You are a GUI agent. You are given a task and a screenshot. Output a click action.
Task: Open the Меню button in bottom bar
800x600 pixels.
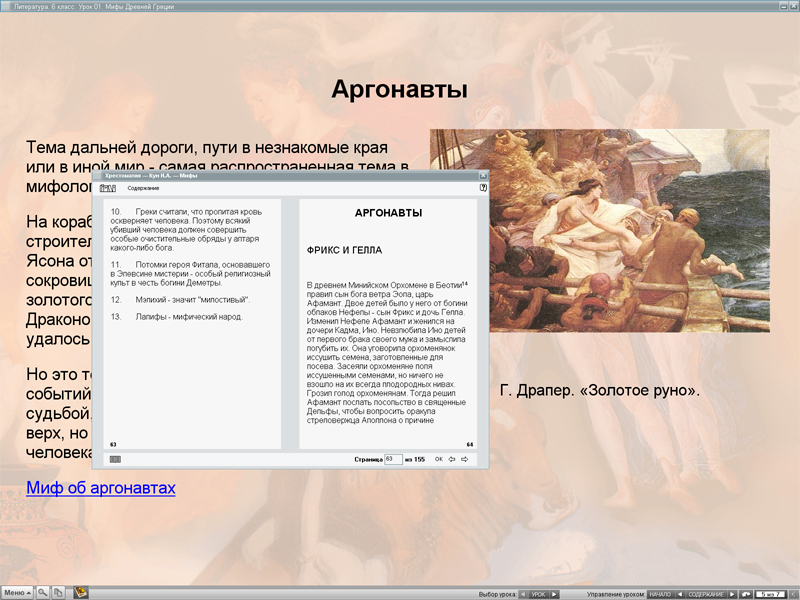17,592
